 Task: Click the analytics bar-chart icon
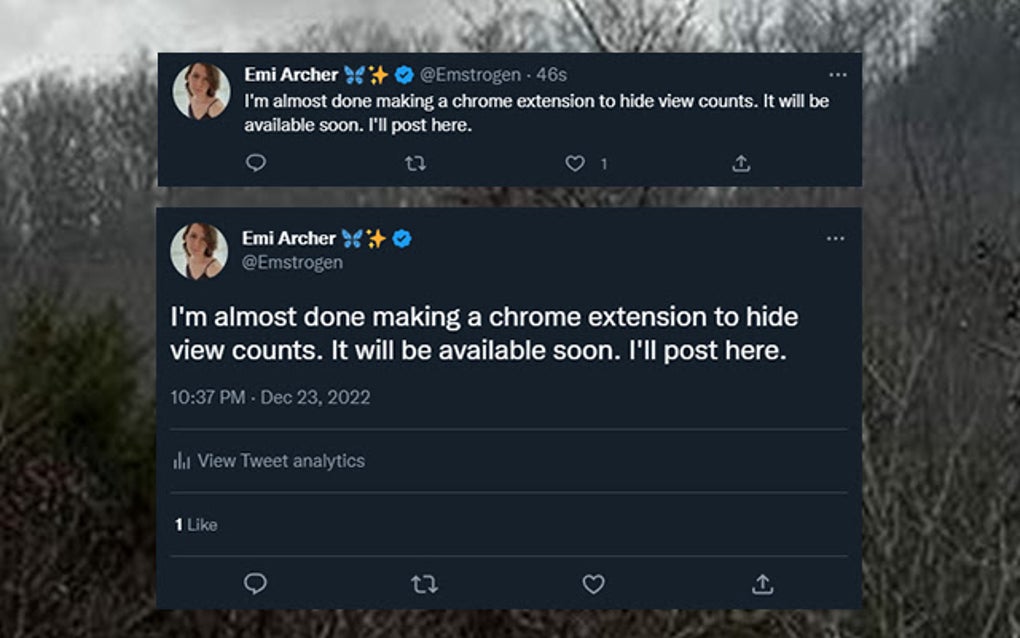(182, 460)
